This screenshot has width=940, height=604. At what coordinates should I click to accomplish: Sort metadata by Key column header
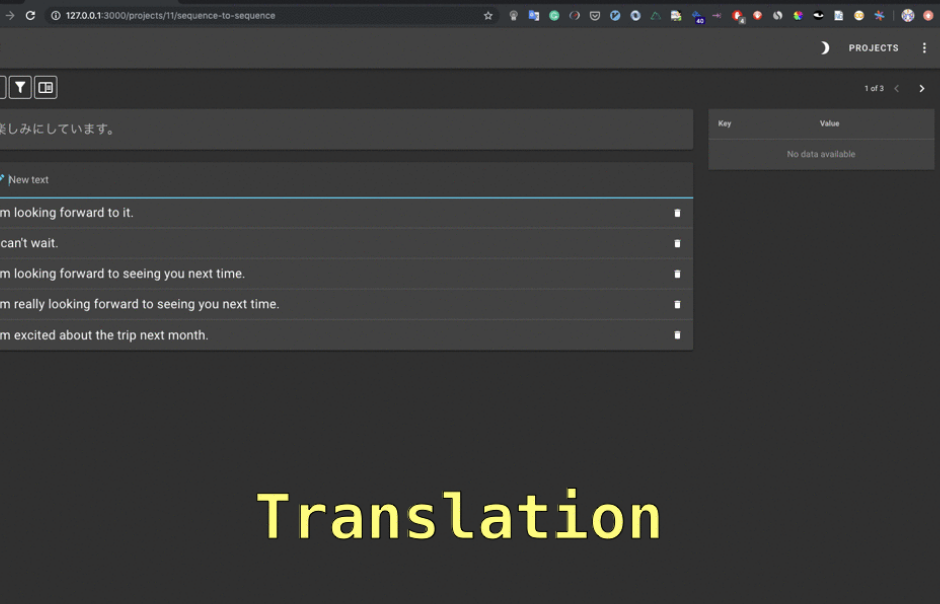pyautogui.click(x=725, y=124)
